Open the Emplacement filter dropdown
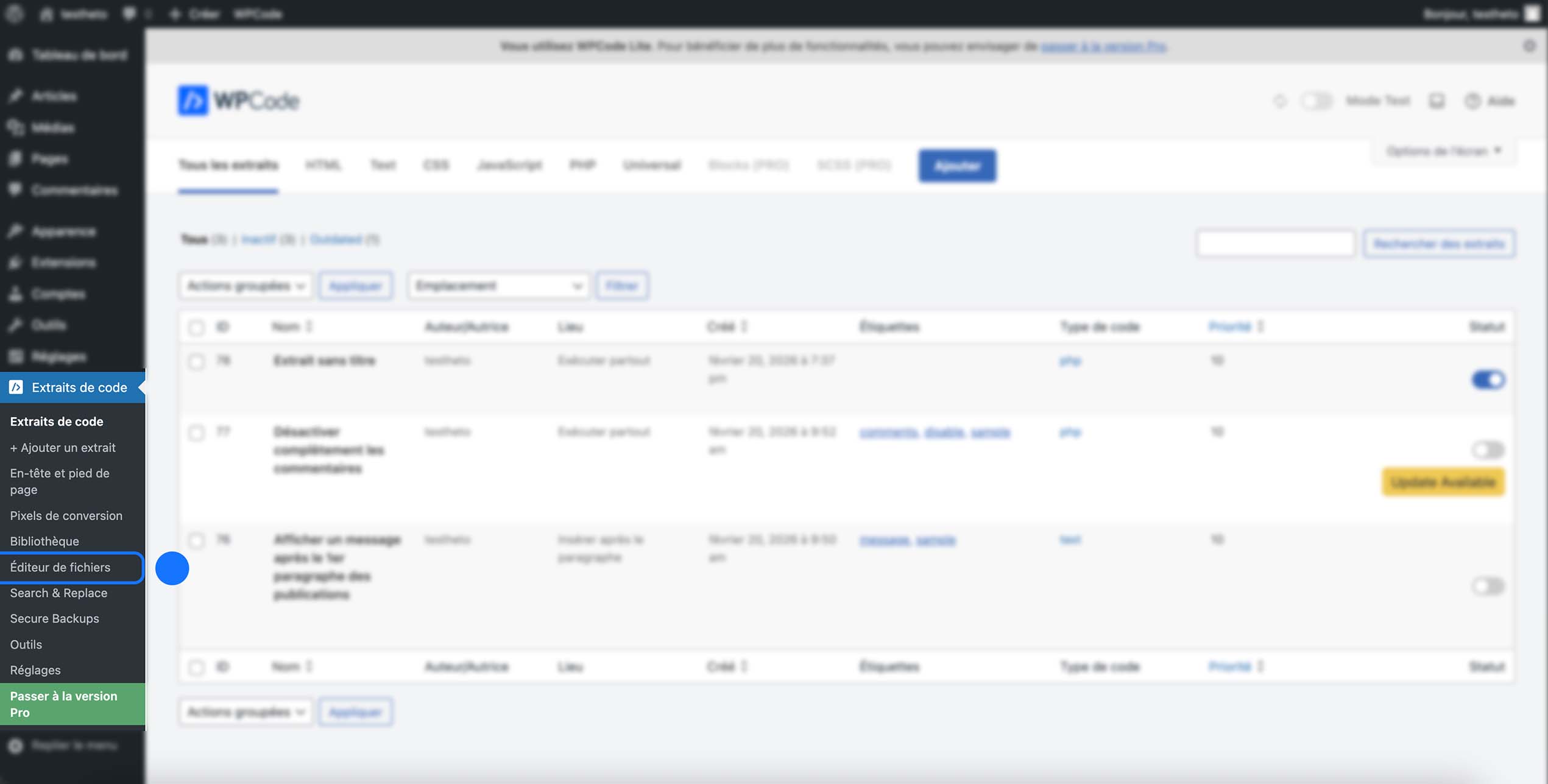Image resolution: width=1548 pixels, height=784 pixels. point(498,285)
